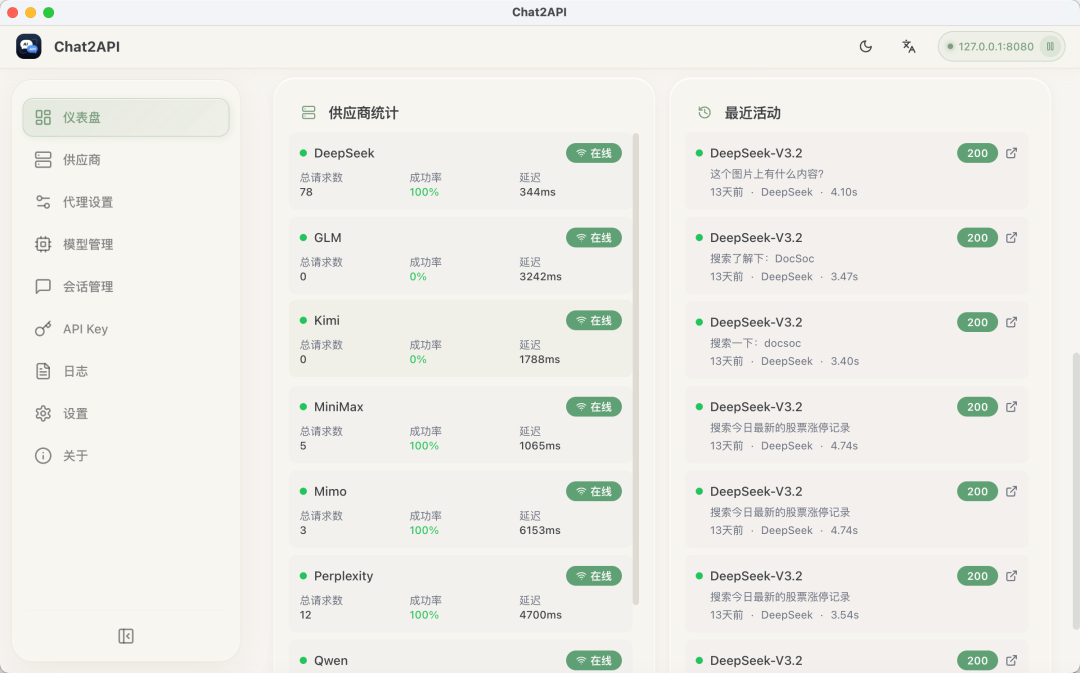
Task: Open external link for 搜索了解下：DocSoc activity
Action: pyautogui.click(x=1011, y=238)
